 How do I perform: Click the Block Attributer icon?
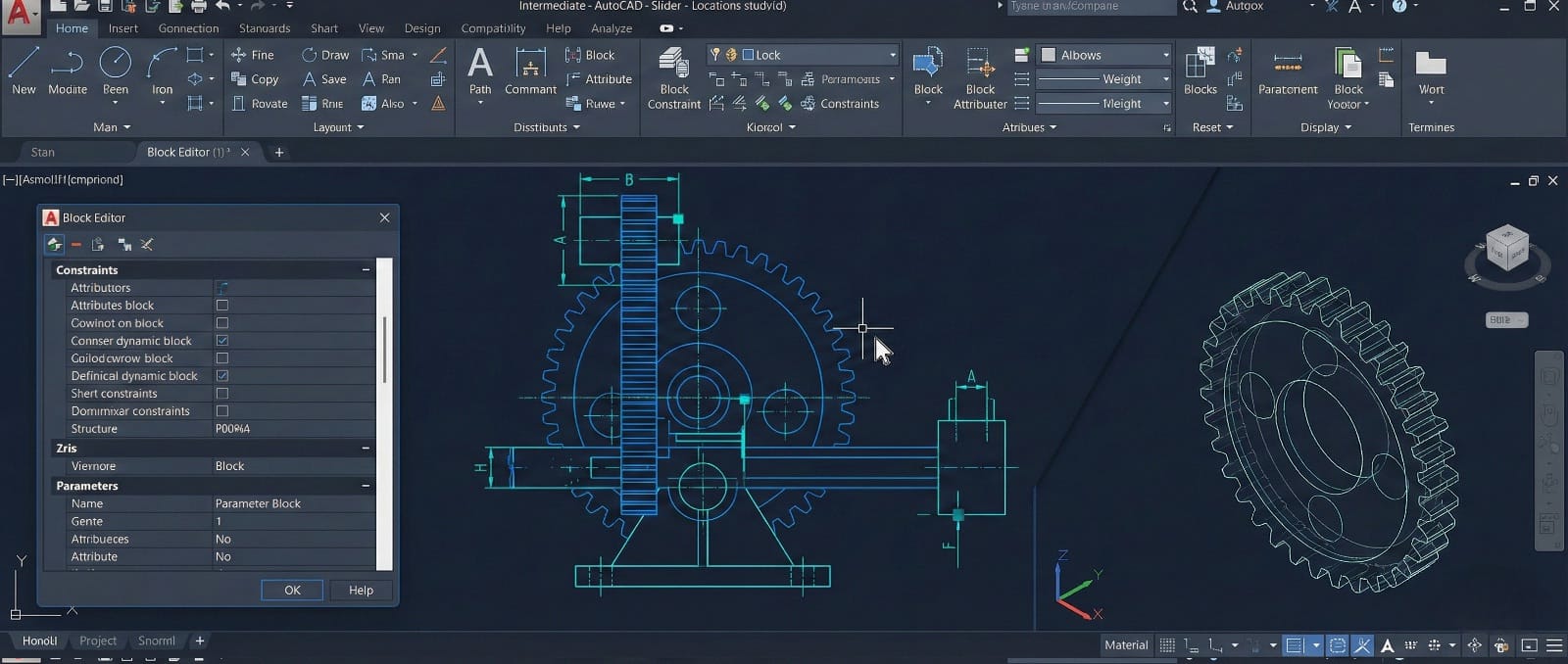point(979,65)
